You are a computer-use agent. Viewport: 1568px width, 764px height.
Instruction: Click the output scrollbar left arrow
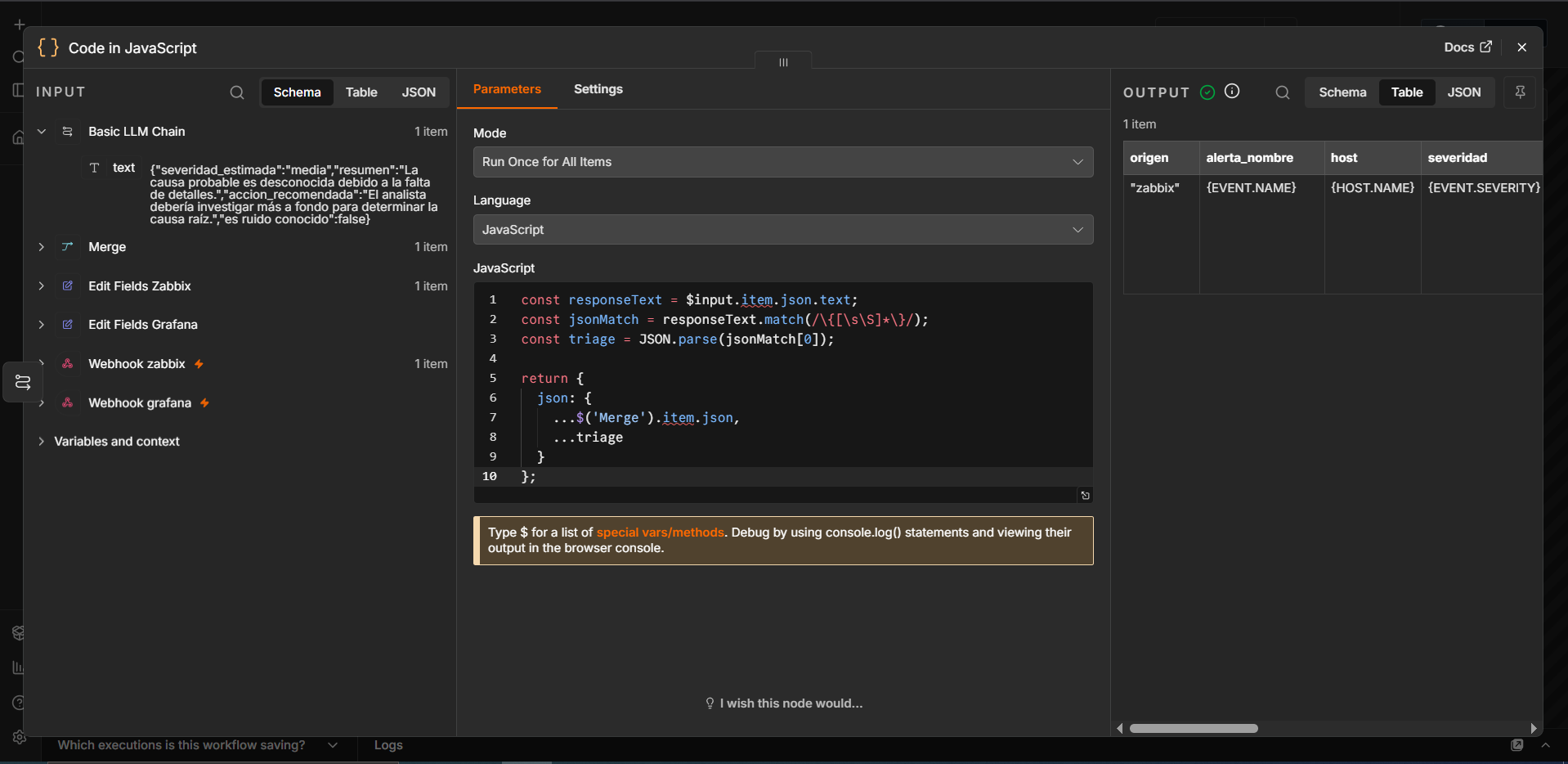[1120, 728]
